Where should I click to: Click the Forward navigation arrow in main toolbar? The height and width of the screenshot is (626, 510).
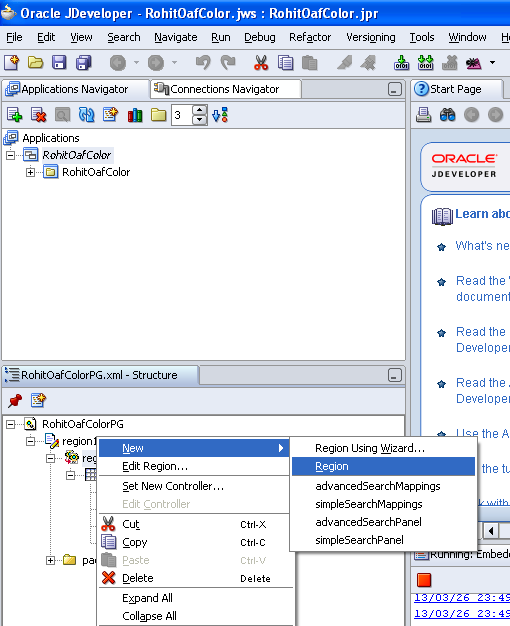pyautogui.click(x=156, y=63)
